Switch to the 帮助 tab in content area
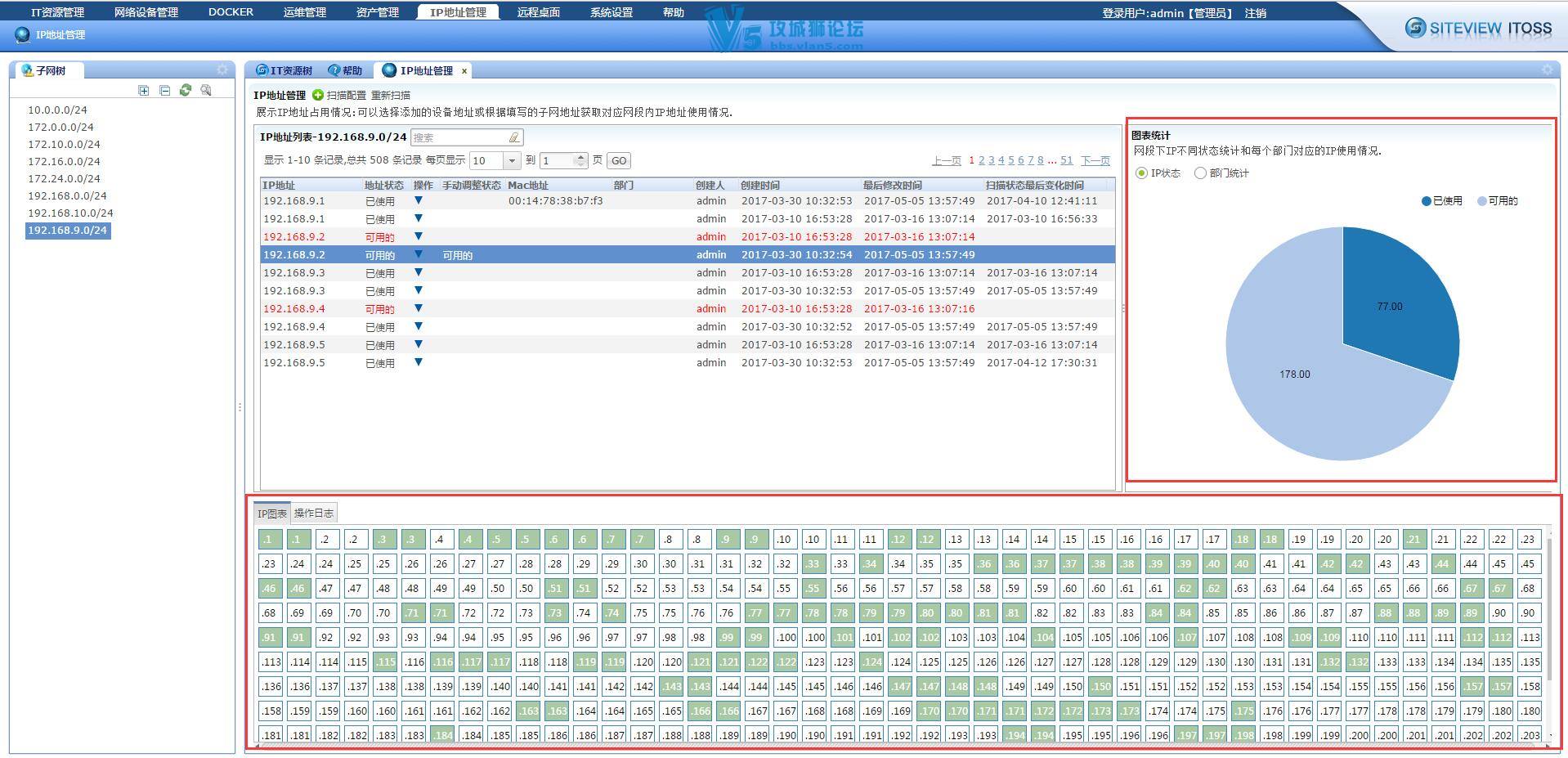Screen dimensions: 1568x758 coord(346,71)
